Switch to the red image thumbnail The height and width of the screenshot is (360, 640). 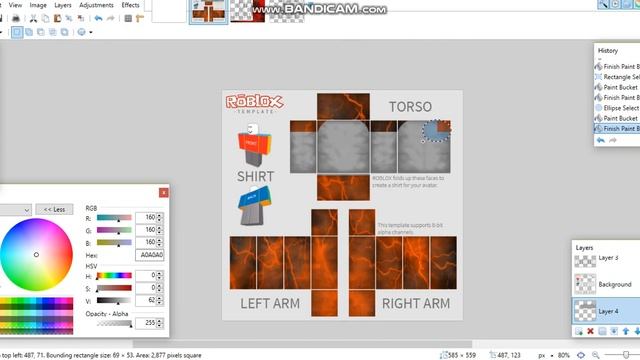pyautogui.click(x=247, y=11)
